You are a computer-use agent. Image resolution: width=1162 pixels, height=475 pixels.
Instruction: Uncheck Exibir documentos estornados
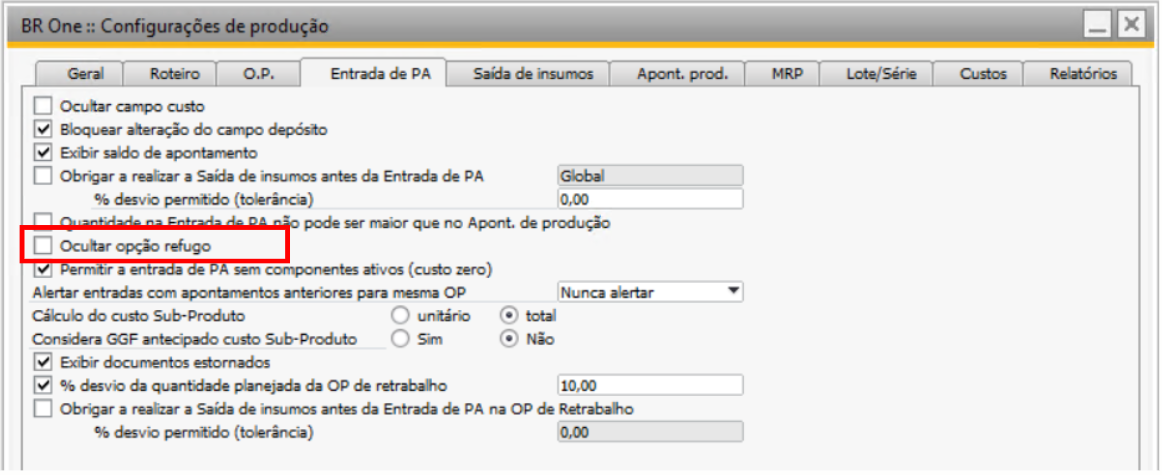pos(42,361)
